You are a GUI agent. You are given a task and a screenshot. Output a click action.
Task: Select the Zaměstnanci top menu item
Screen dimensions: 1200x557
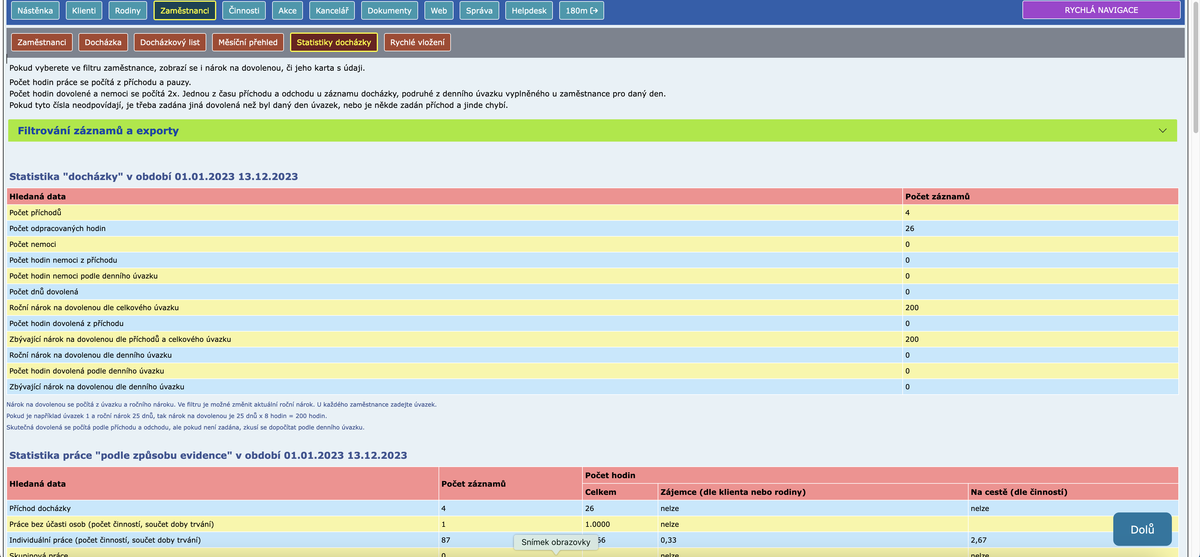(x=184, y=10)
